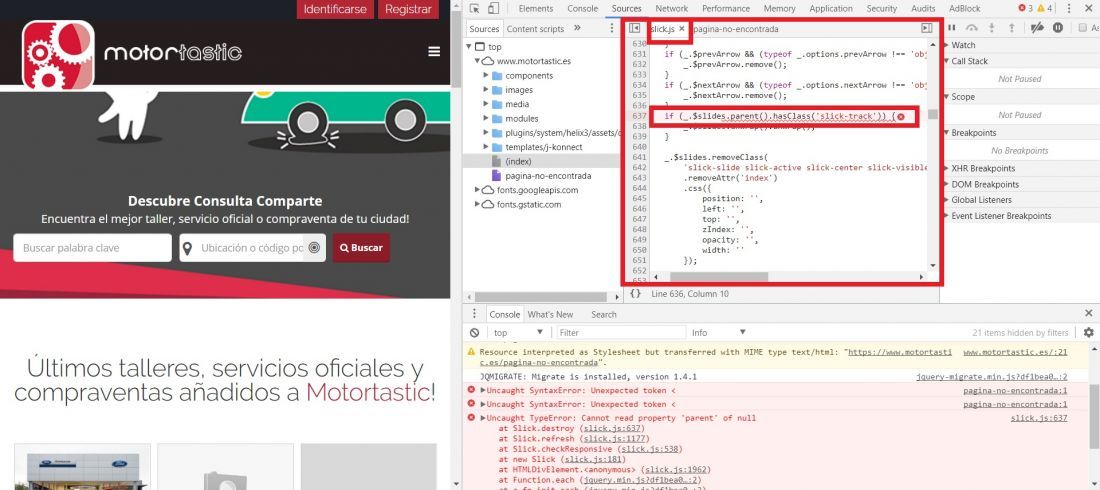Screen dimensions: 1100x490
Task: Open the Security panel
Action: coord(882,8)
